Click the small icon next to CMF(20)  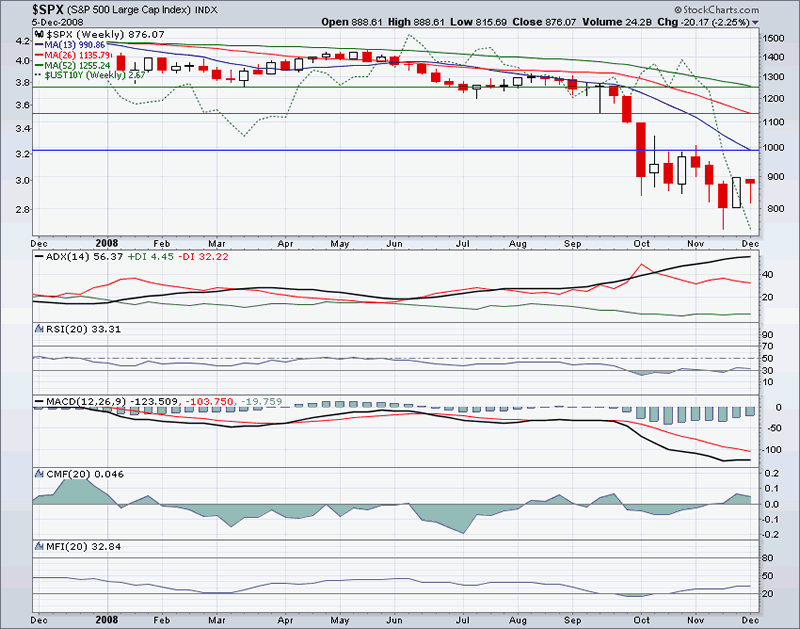click(x=39, y=474)
